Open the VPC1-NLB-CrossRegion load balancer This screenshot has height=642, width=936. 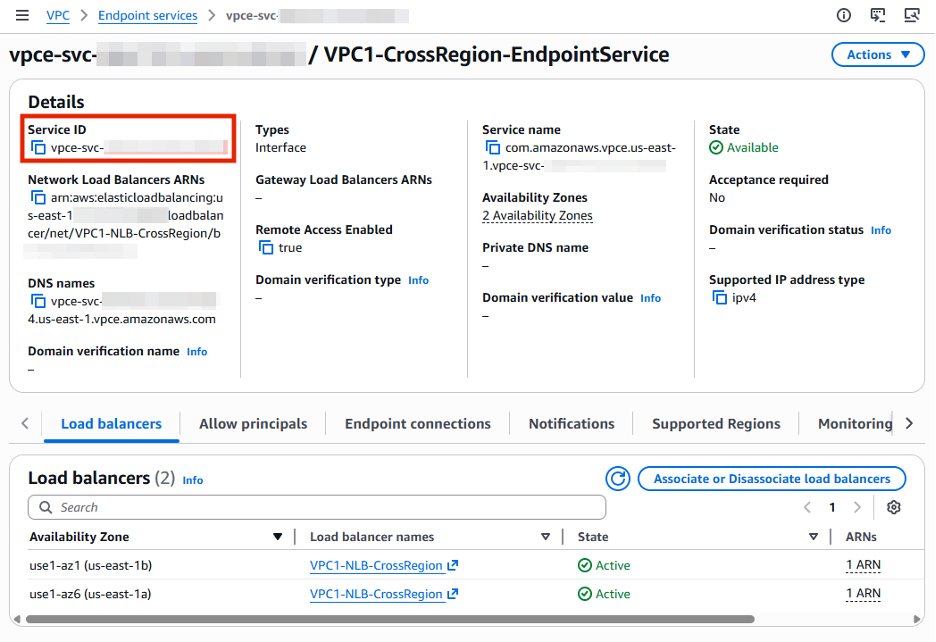click(377, 565)
